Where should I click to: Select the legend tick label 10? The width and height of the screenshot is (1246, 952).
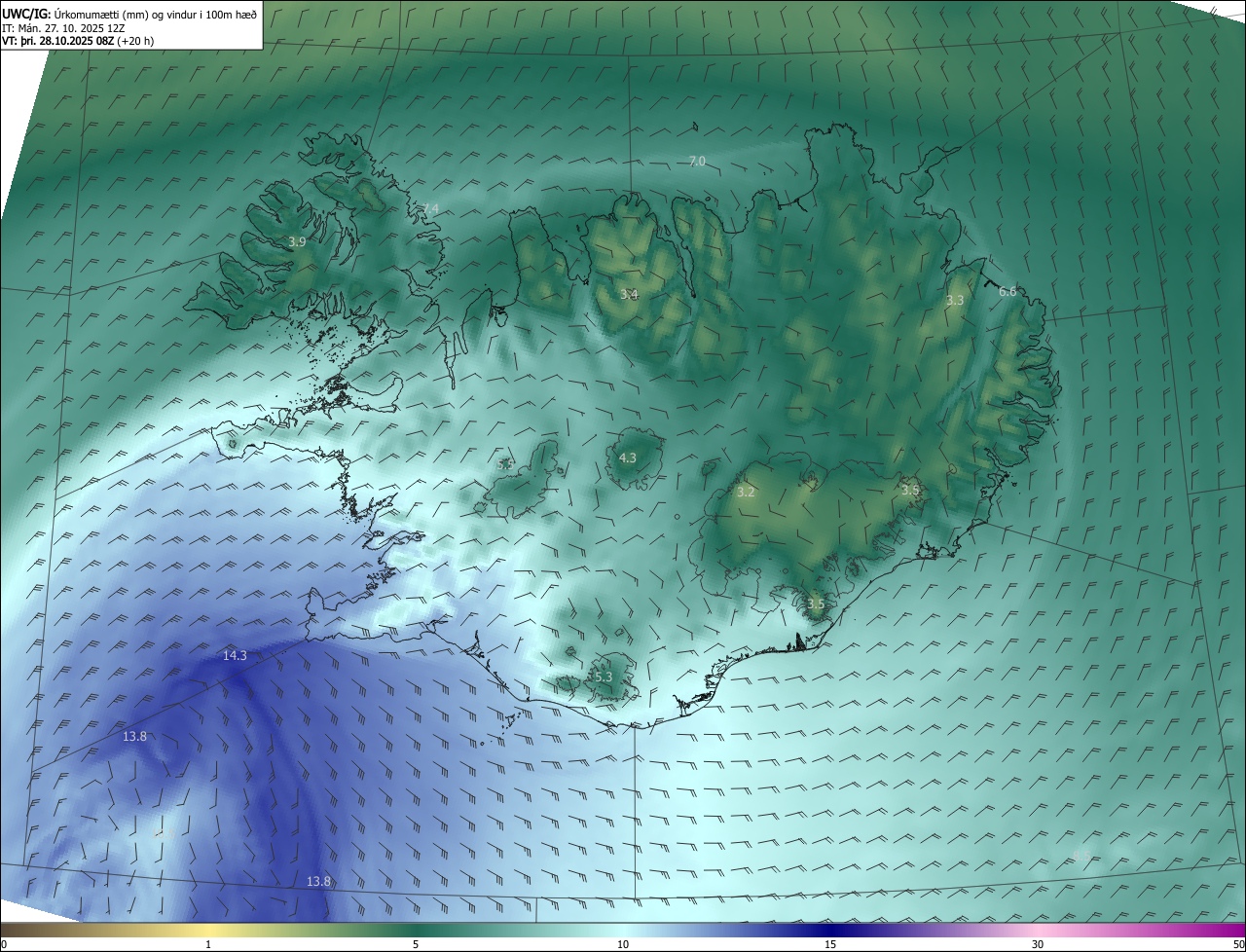tap(623, 944)
